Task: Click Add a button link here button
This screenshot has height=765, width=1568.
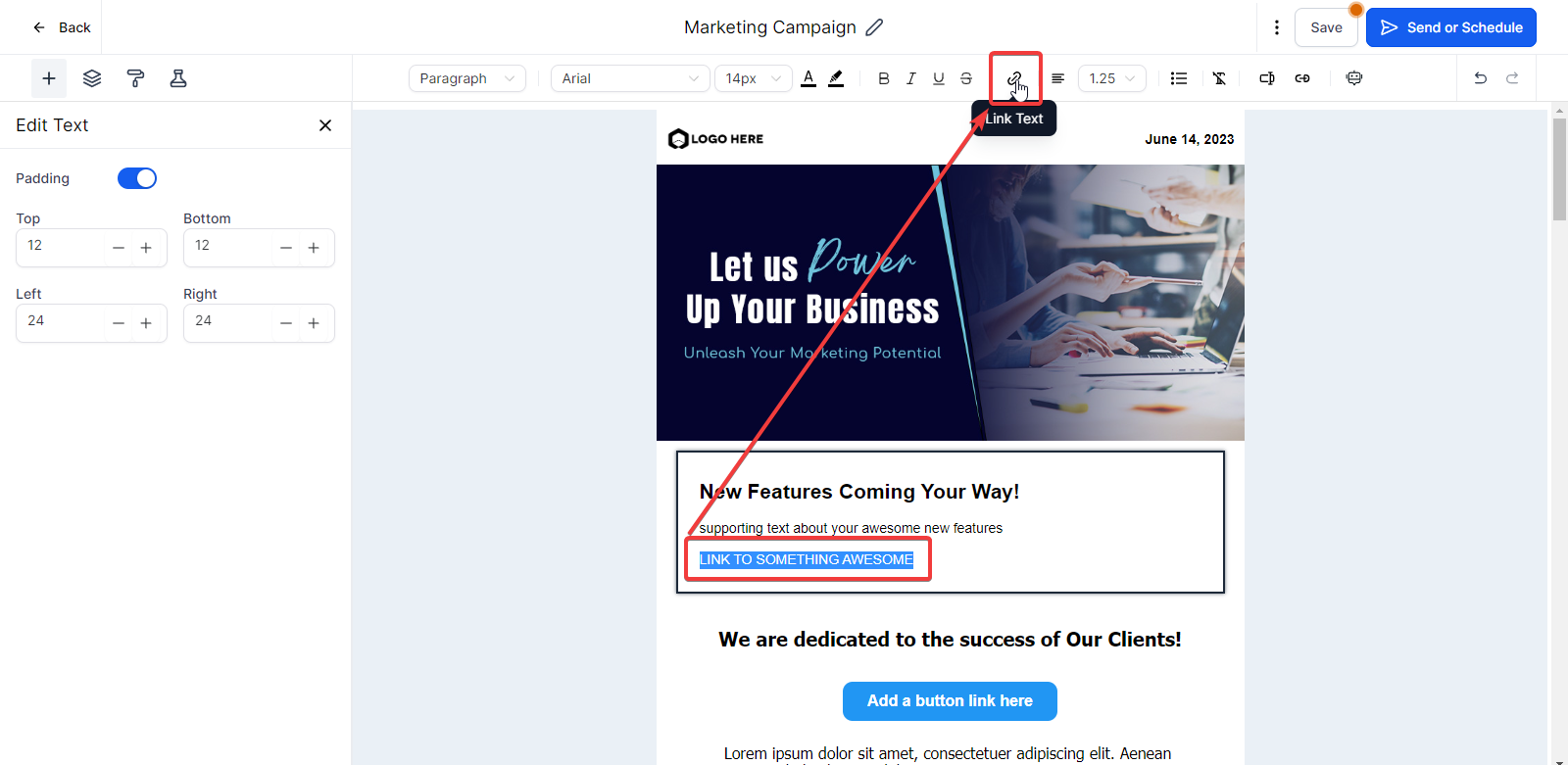Action: point(950,701)
